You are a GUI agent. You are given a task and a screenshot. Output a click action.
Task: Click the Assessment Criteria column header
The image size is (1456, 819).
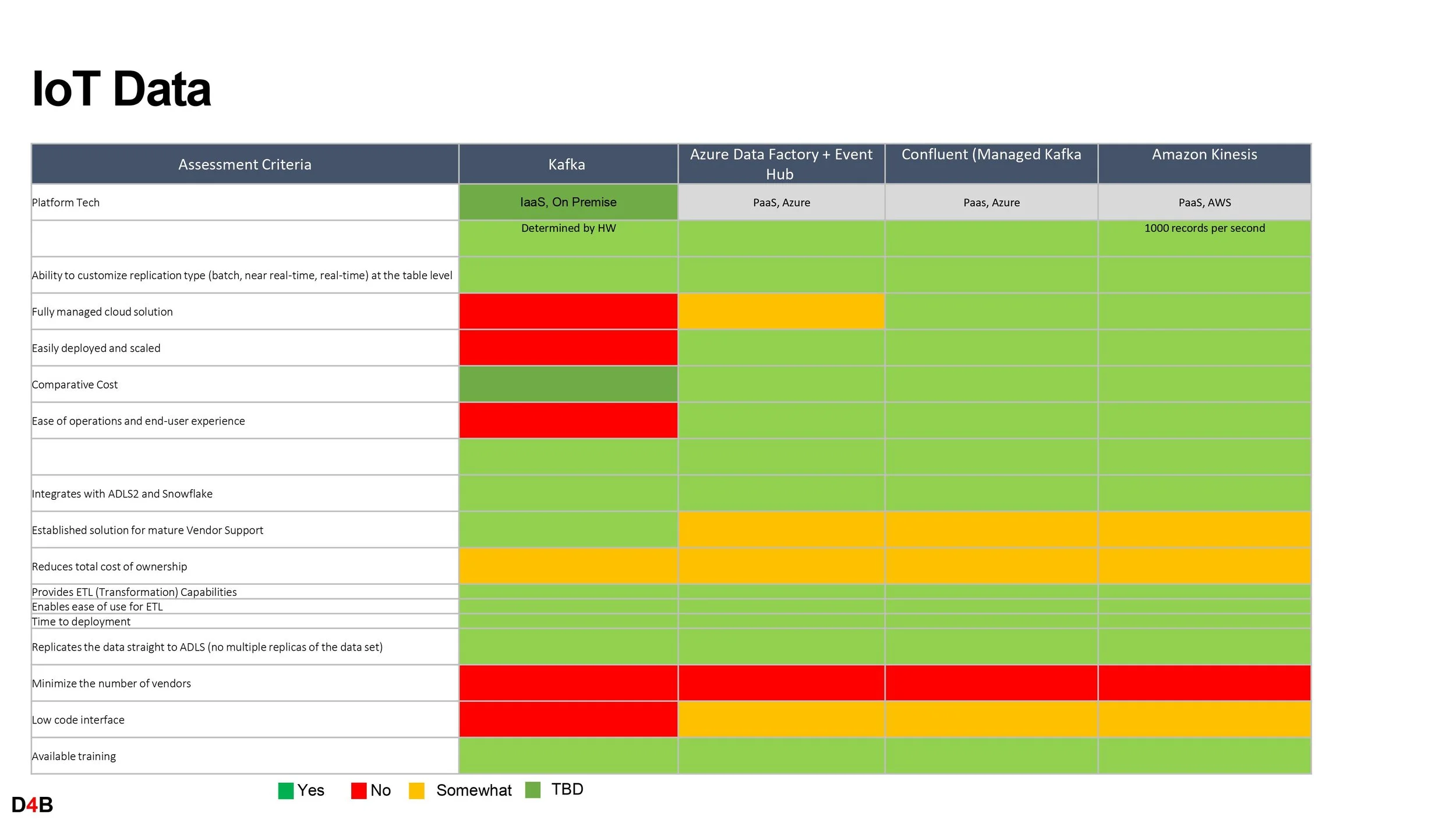(x=245, y=164)
